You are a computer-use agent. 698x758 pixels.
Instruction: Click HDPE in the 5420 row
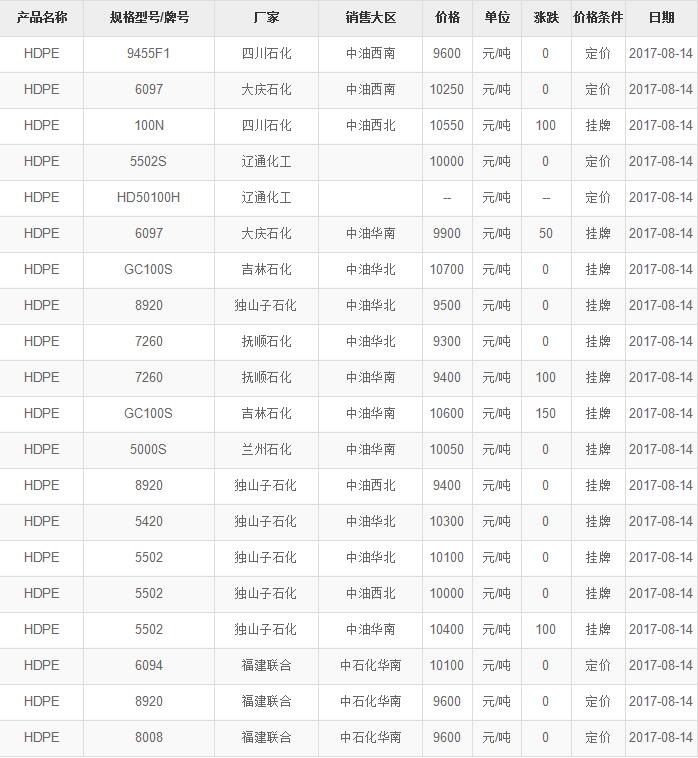(42, 522)
